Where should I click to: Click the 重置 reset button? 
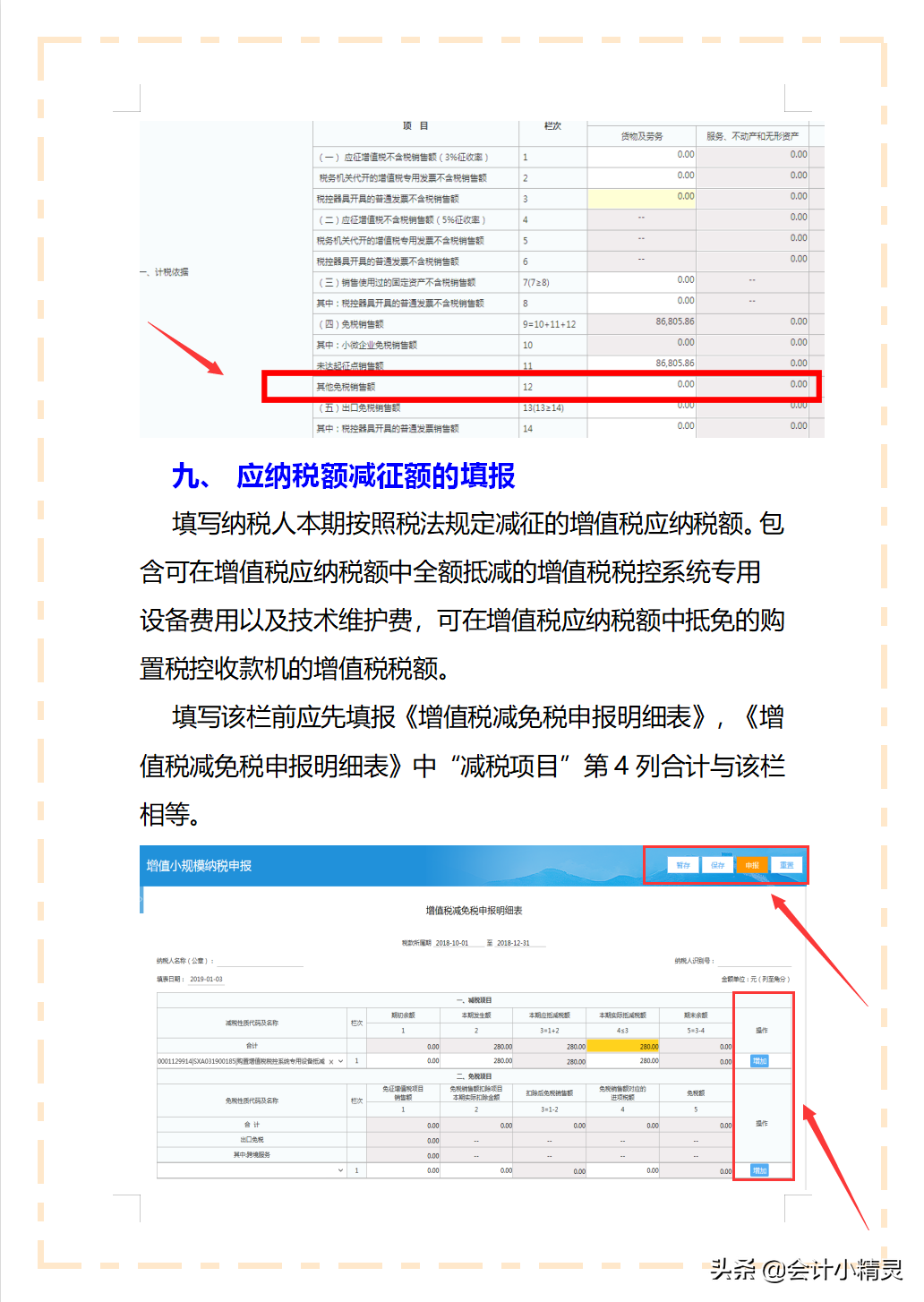(786, 865)
